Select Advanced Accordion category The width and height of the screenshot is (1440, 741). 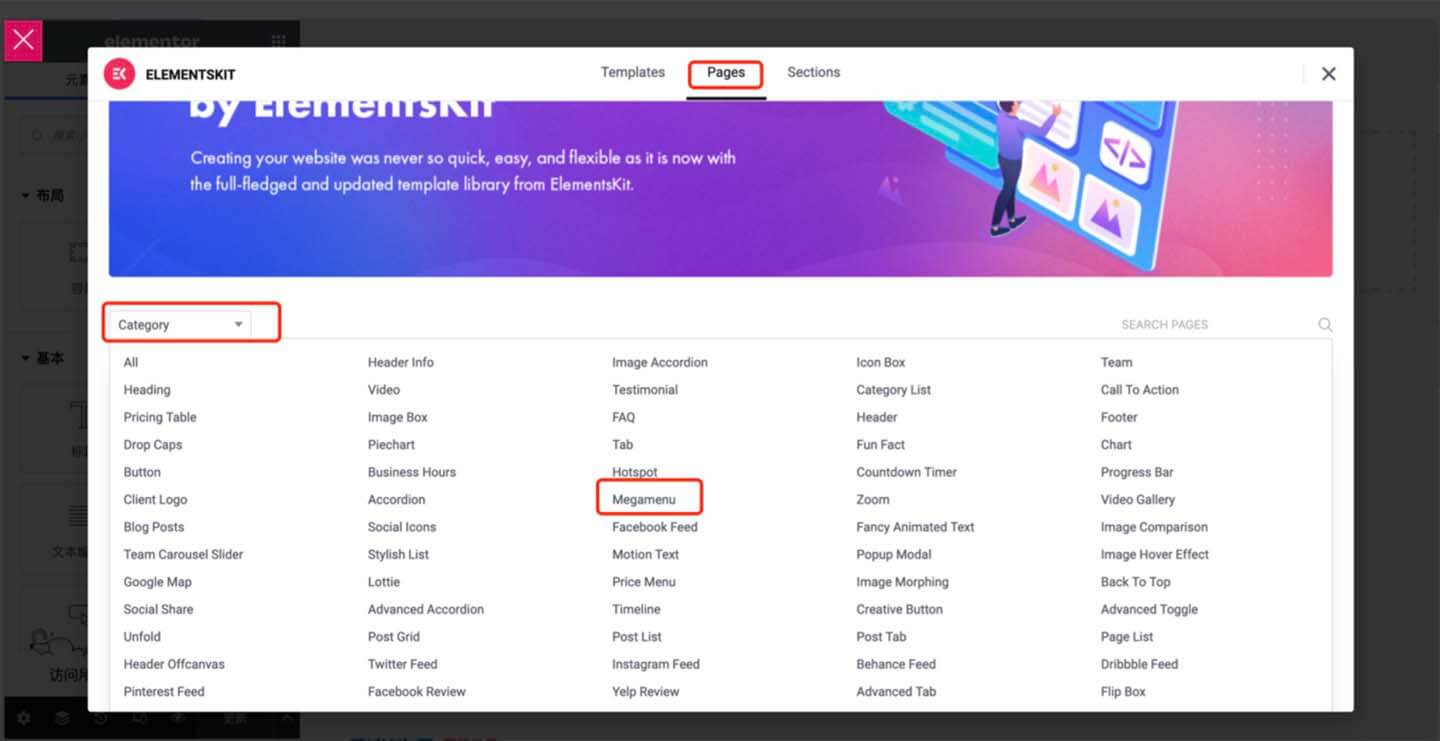tap(426, 609)
